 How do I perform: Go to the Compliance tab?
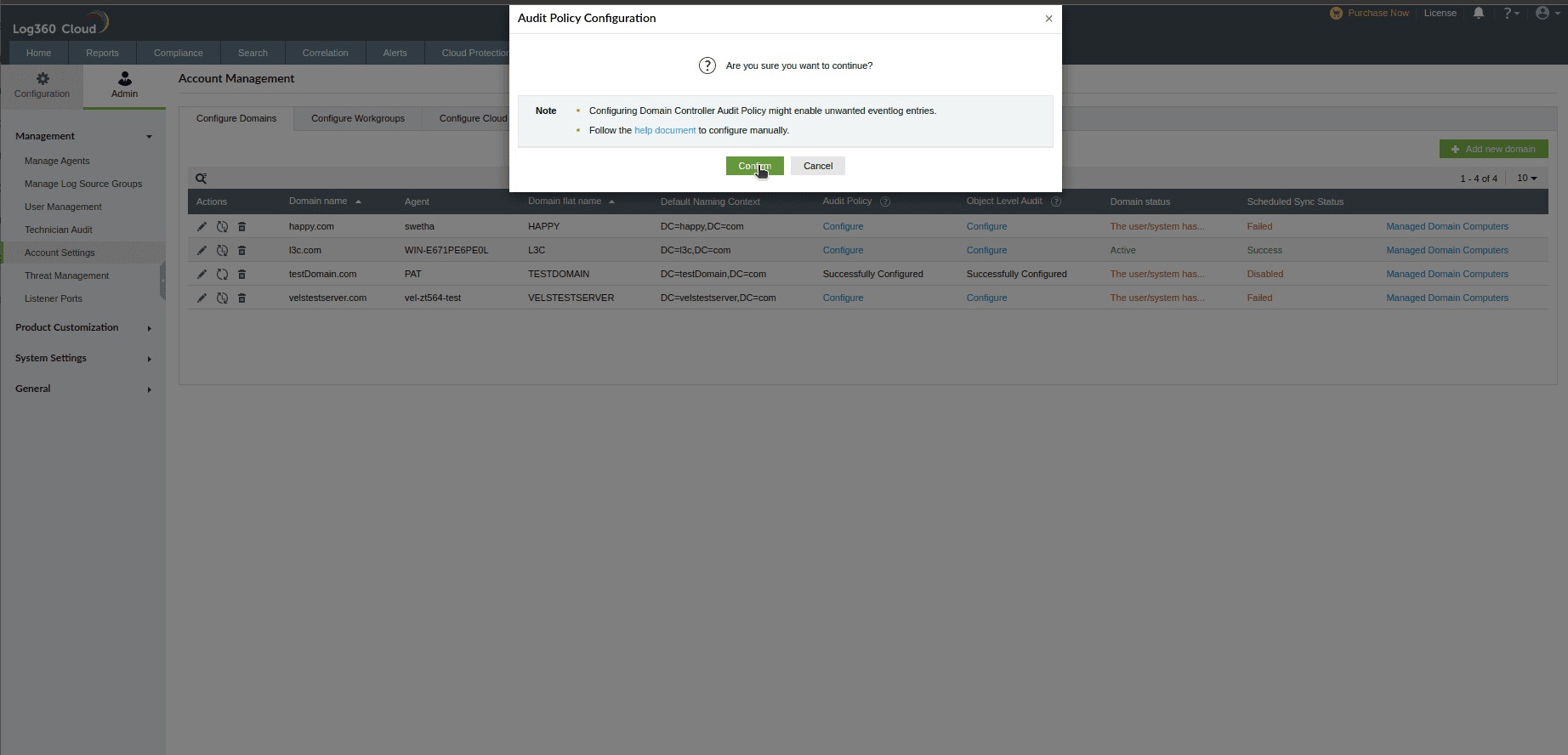[178, 53]
